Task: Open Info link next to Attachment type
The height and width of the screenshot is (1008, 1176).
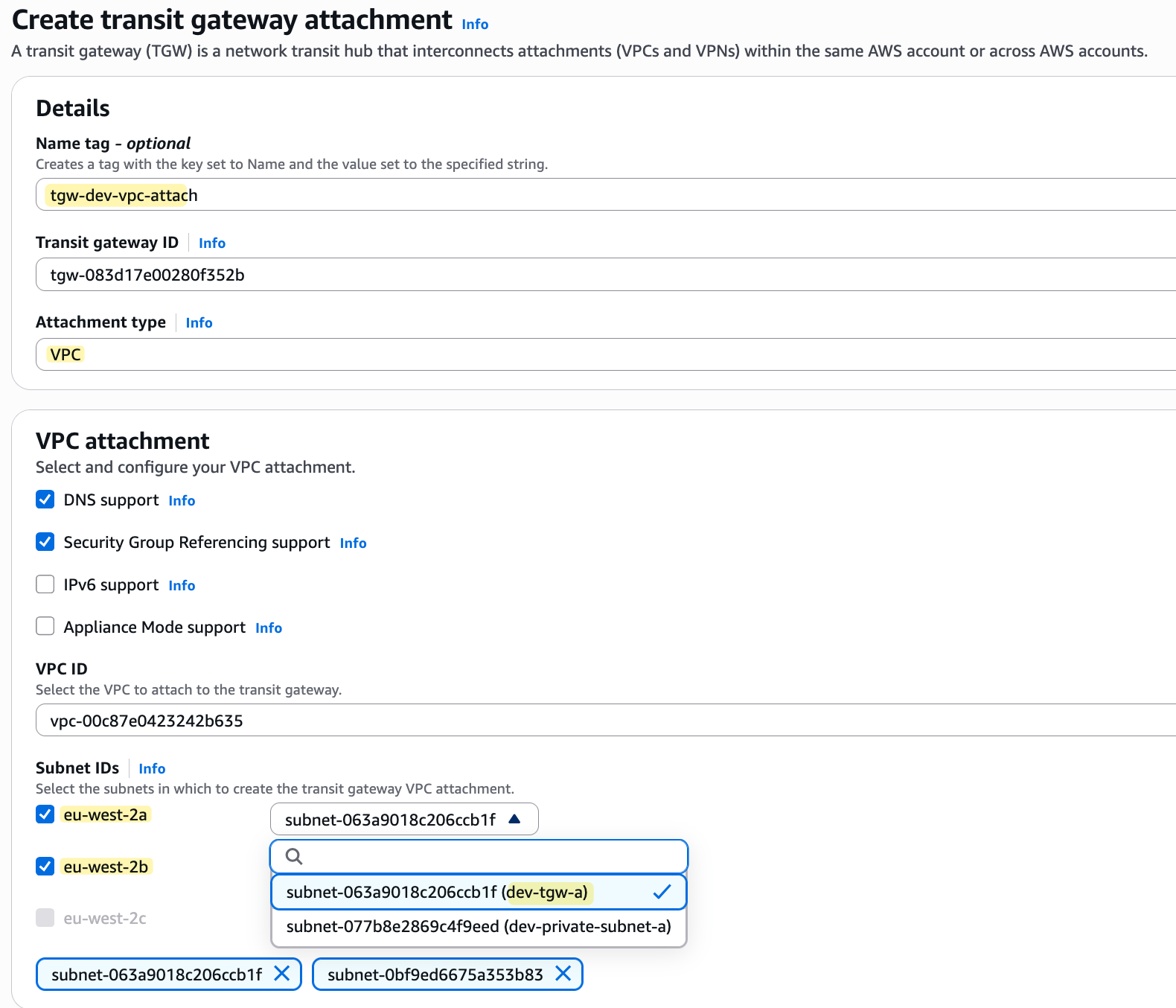Action: click(x=199, y=323)
